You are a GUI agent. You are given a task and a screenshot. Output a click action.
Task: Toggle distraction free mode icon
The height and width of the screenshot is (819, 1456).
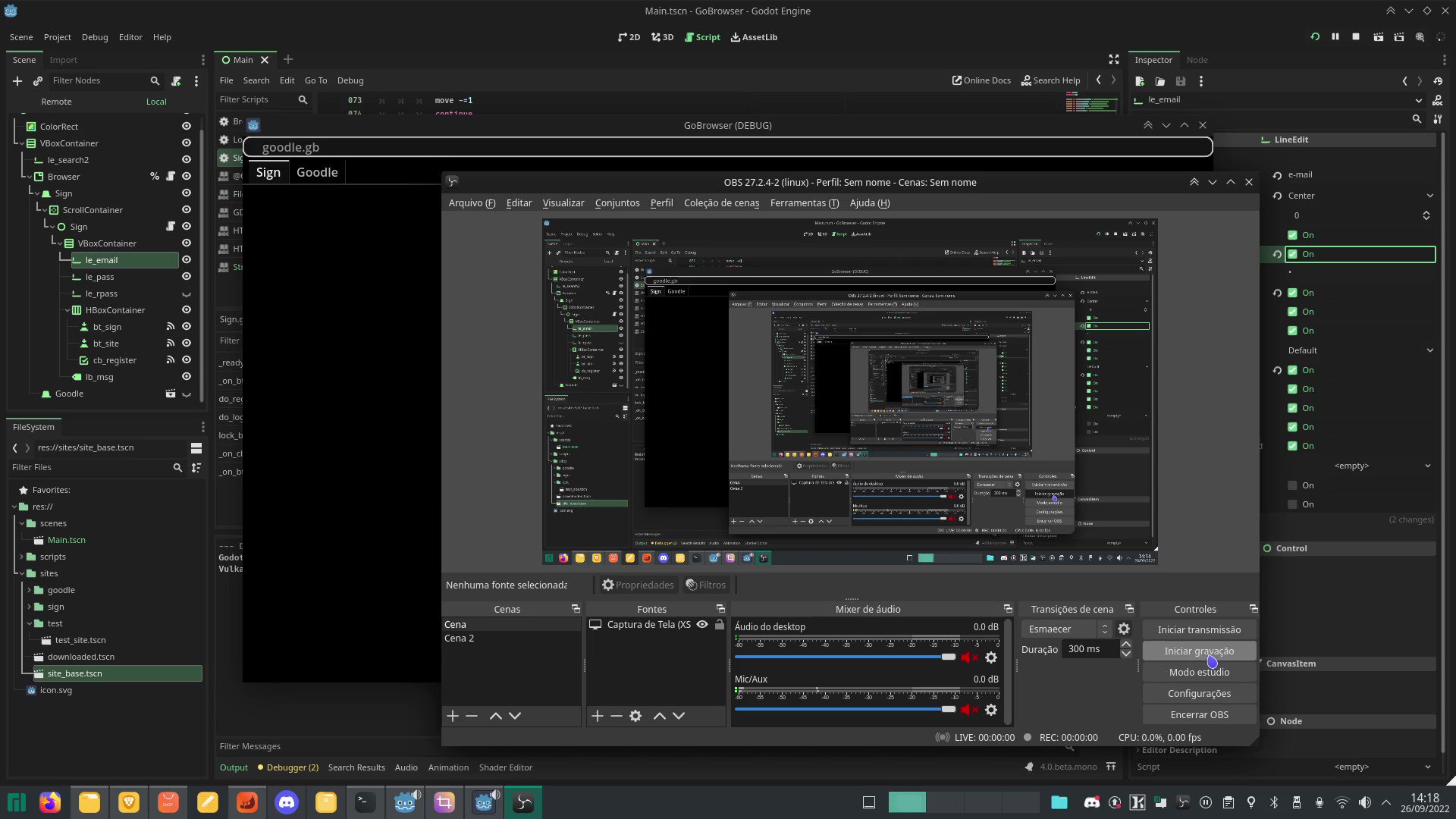[x=1114, y=59]
